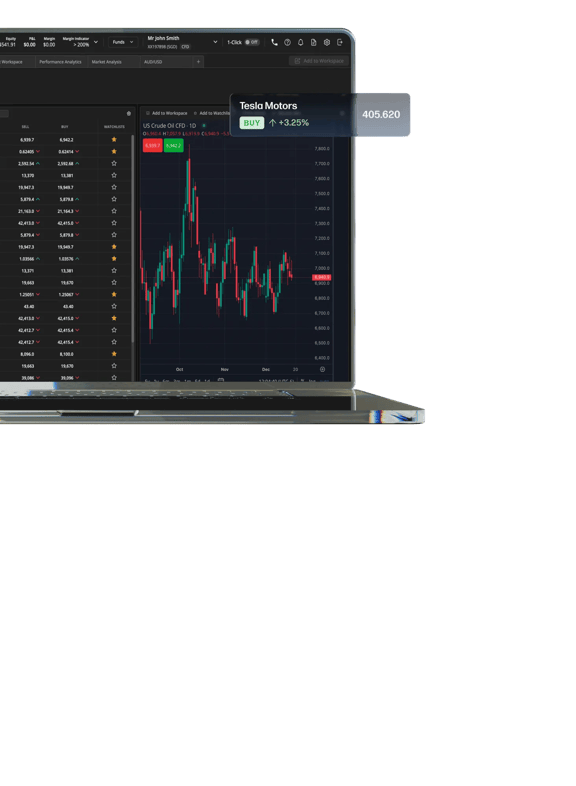
Task: Click the P&L $0.00 value
Action: (x=30, y=45)
